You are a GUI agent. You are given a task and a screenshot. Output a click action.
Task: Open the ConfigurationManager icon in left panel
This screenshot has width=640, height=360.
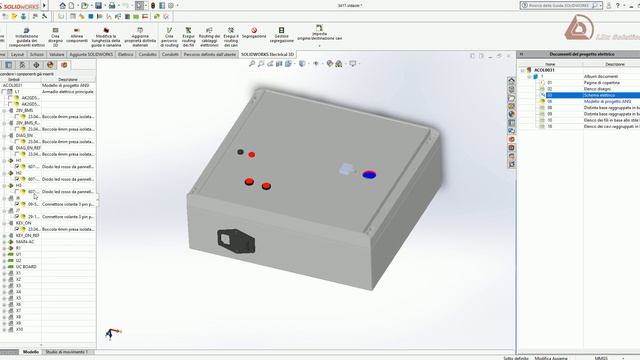coord(22,65)
